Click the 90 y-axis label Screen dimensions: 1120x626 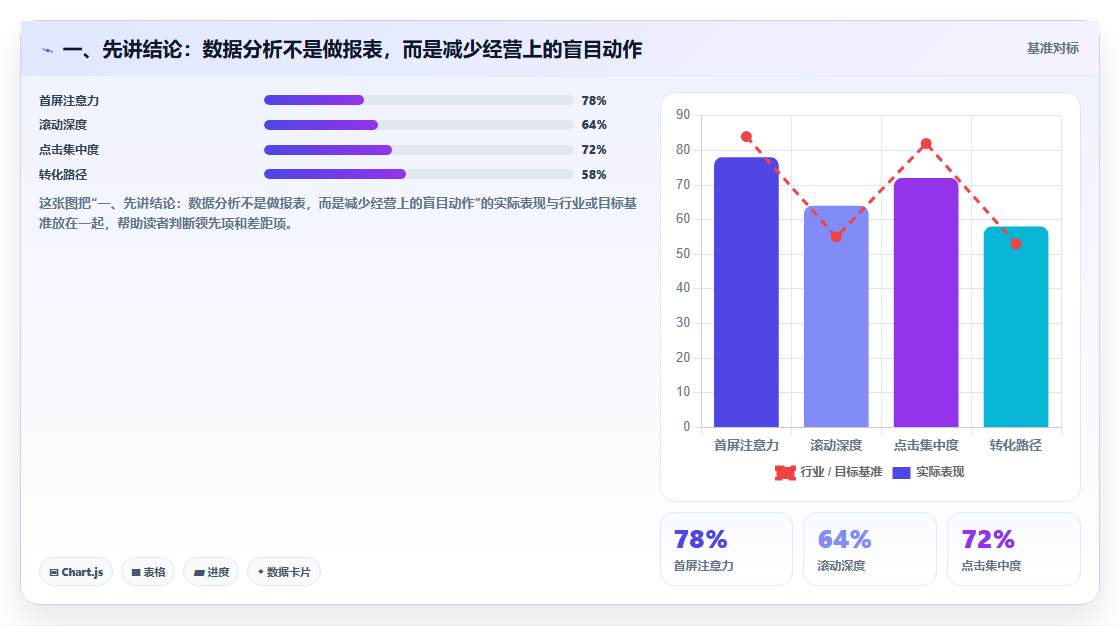tap(683, 114)
